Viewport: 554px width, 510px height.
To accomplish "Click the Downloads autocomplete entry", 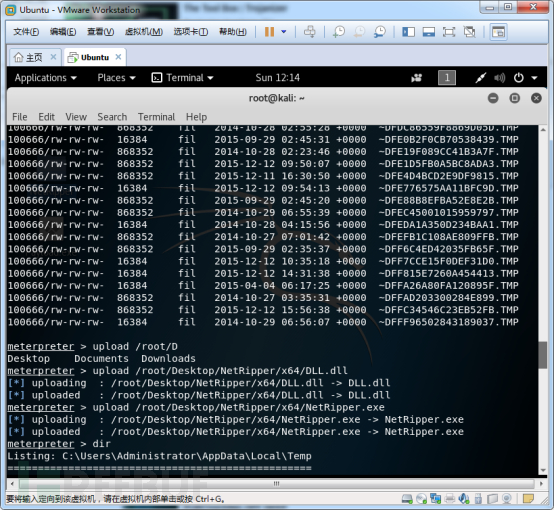I will (x=168, y=358).
